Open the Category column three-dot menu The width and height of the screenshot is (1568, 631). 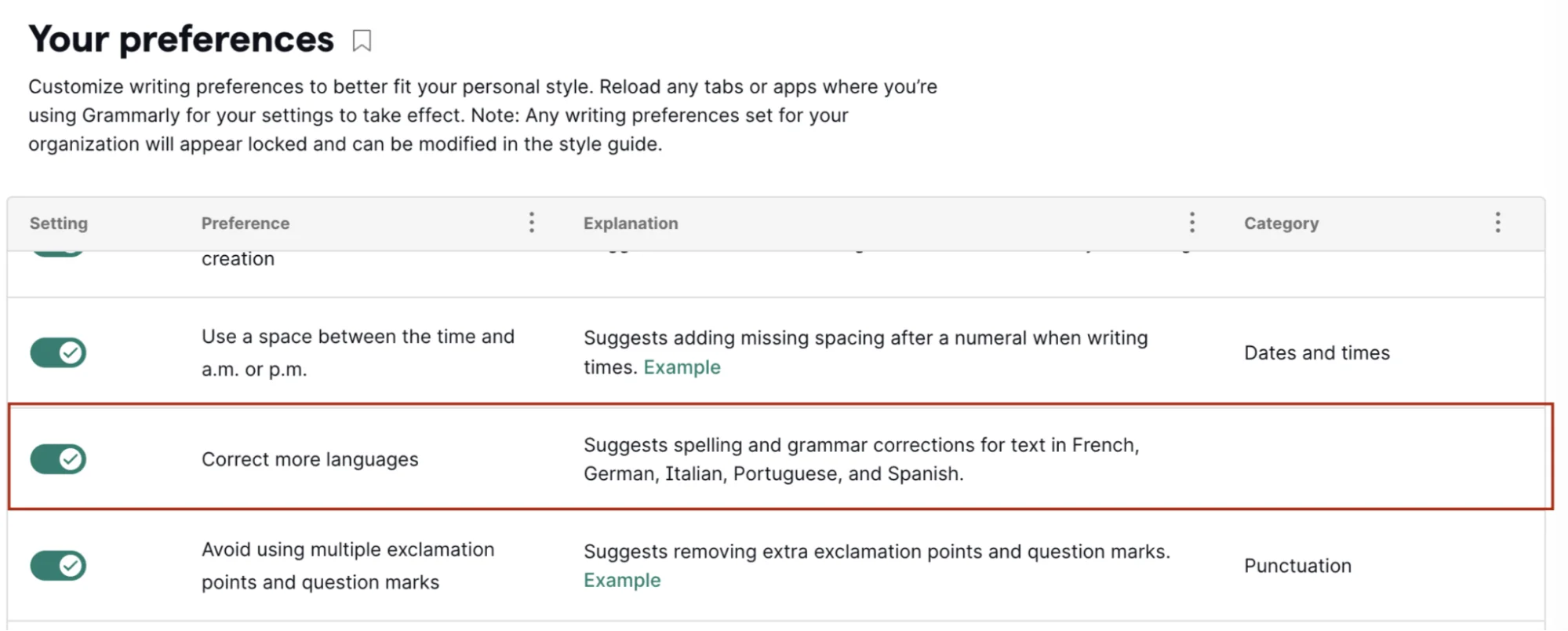coord(1497,223)
